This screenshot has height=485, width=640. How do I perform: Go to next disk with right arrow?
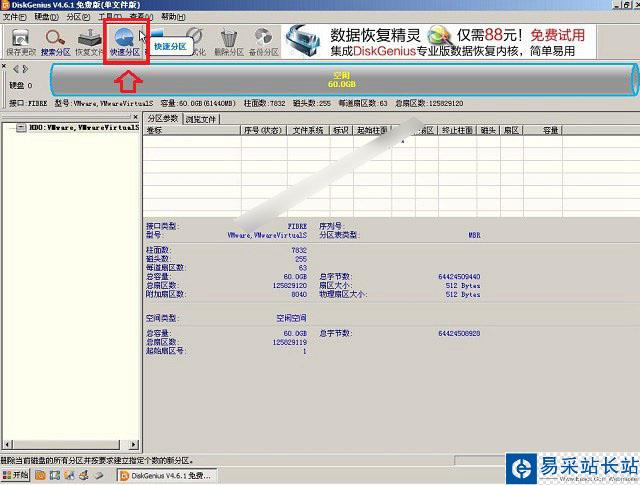point(25,69)
